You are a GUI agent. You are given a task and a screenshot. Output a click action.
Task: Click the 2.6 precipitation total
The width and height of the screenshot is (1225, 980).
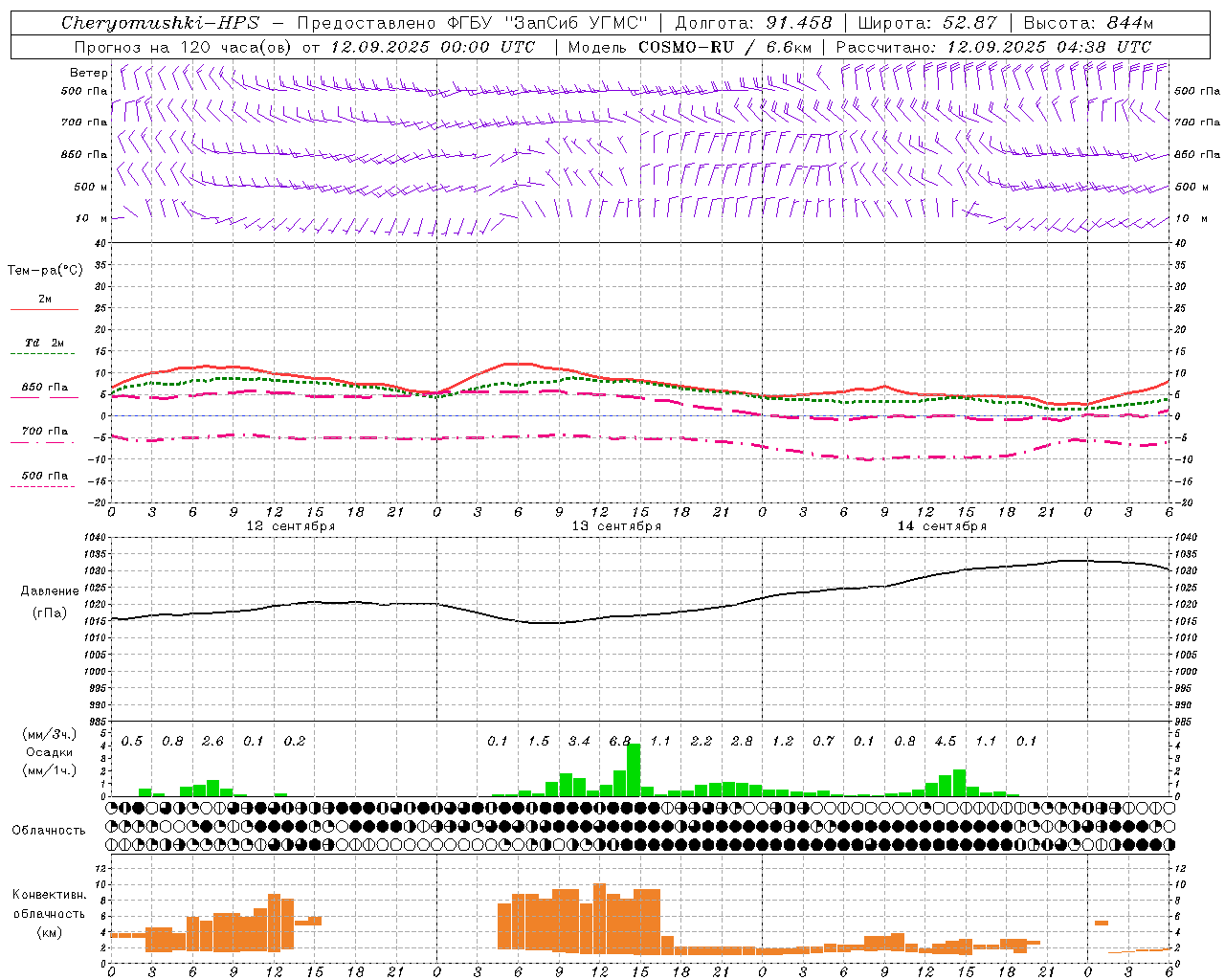click(x=212, y=742)
